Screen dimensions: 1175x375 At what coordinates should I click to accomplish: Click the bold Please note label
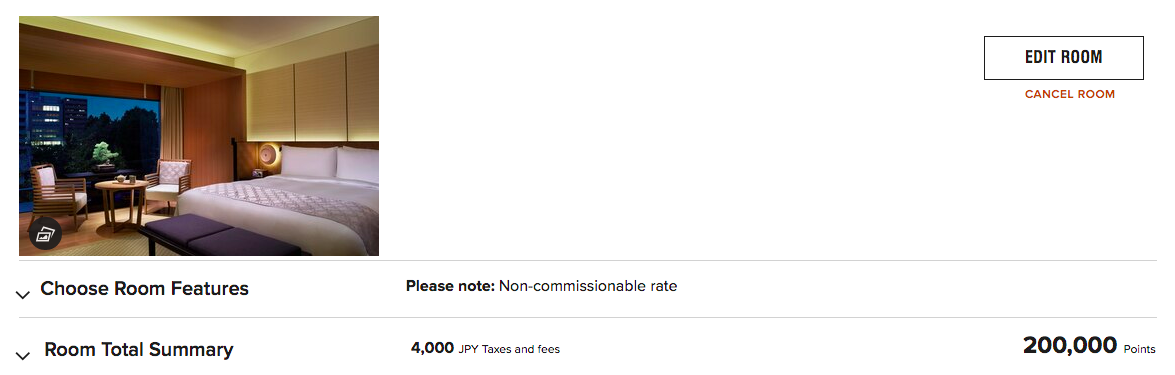[450, 286]
